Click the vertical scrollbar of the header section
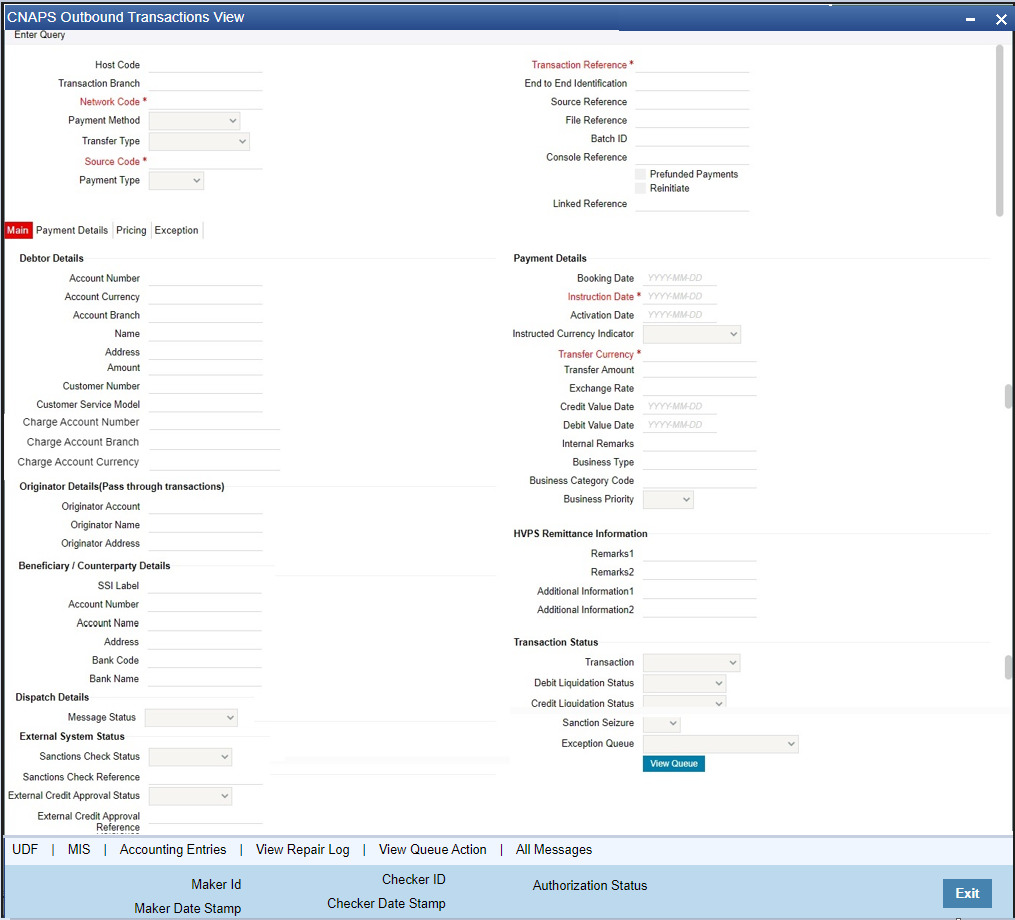Image resolution: width=1015 pixels, height=920 pixels. coord(999,130)
